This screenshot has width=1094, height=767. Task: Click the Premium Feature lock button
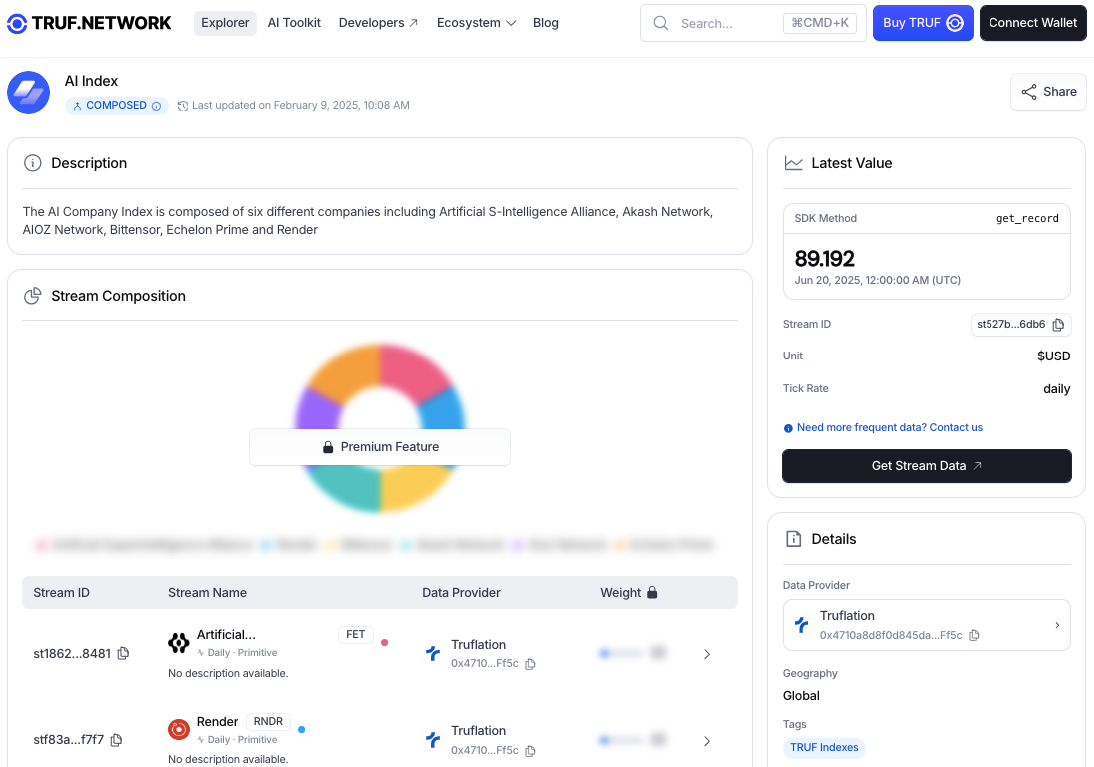(380, 447)
